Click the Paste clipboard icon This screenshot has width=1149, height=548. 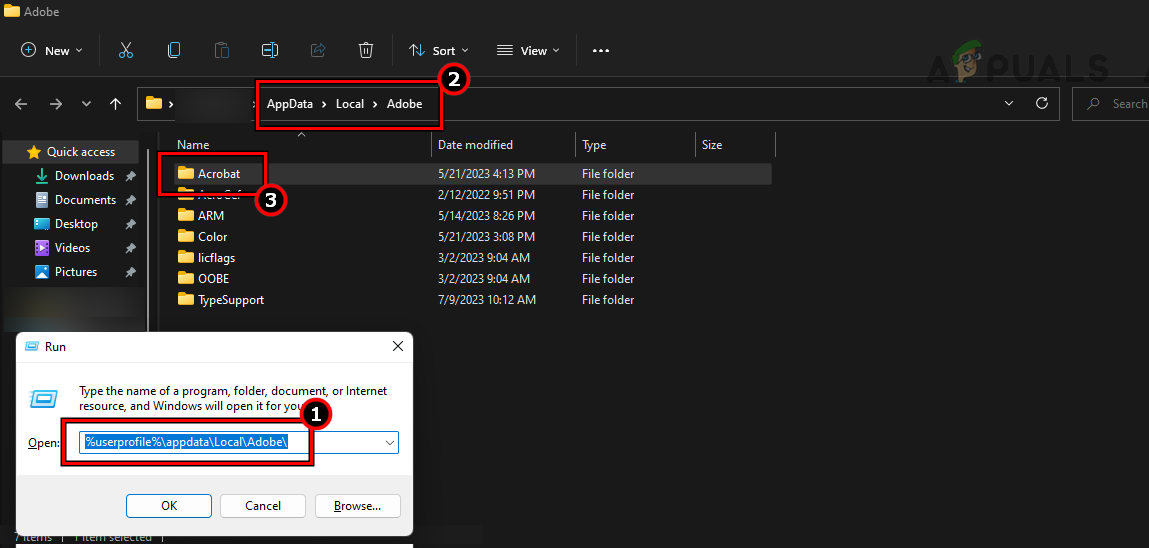click(x=221, y=51)
